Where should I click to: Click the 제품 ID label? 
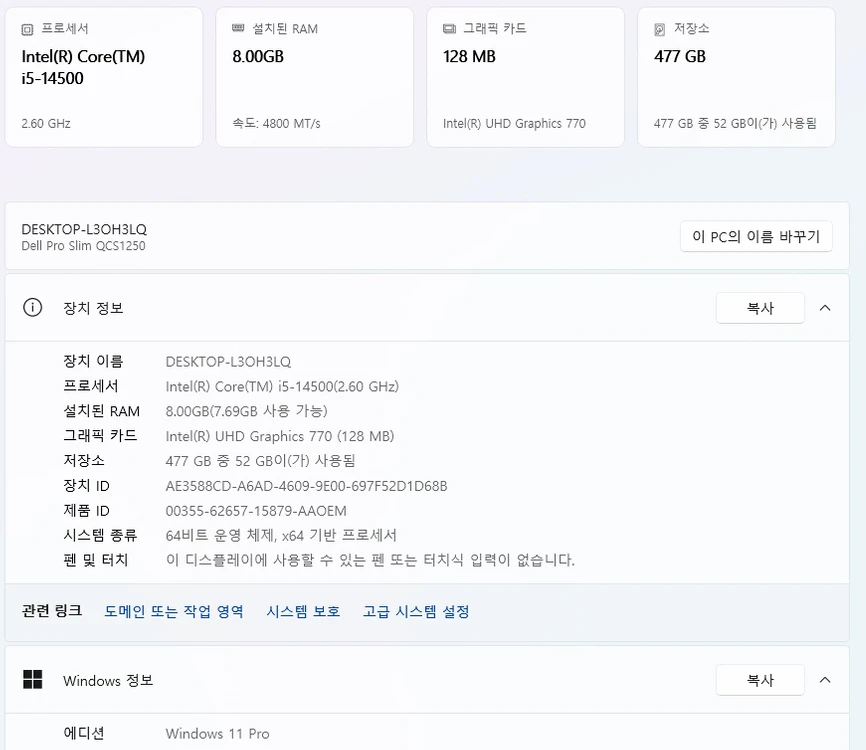point(87,511)
